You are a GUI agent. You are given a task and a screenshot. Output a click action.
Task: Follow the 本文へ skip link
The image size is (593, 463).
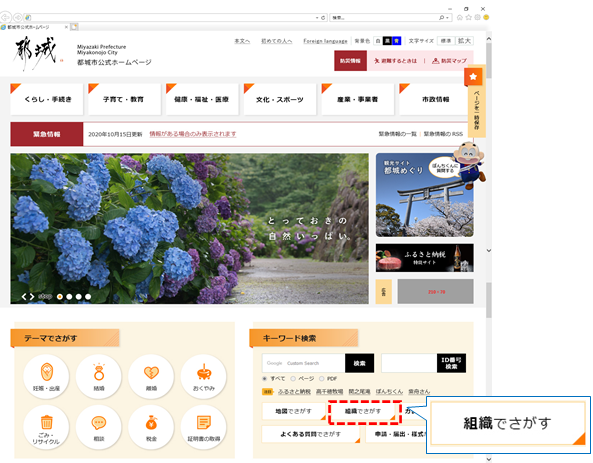tap(242, 41)
